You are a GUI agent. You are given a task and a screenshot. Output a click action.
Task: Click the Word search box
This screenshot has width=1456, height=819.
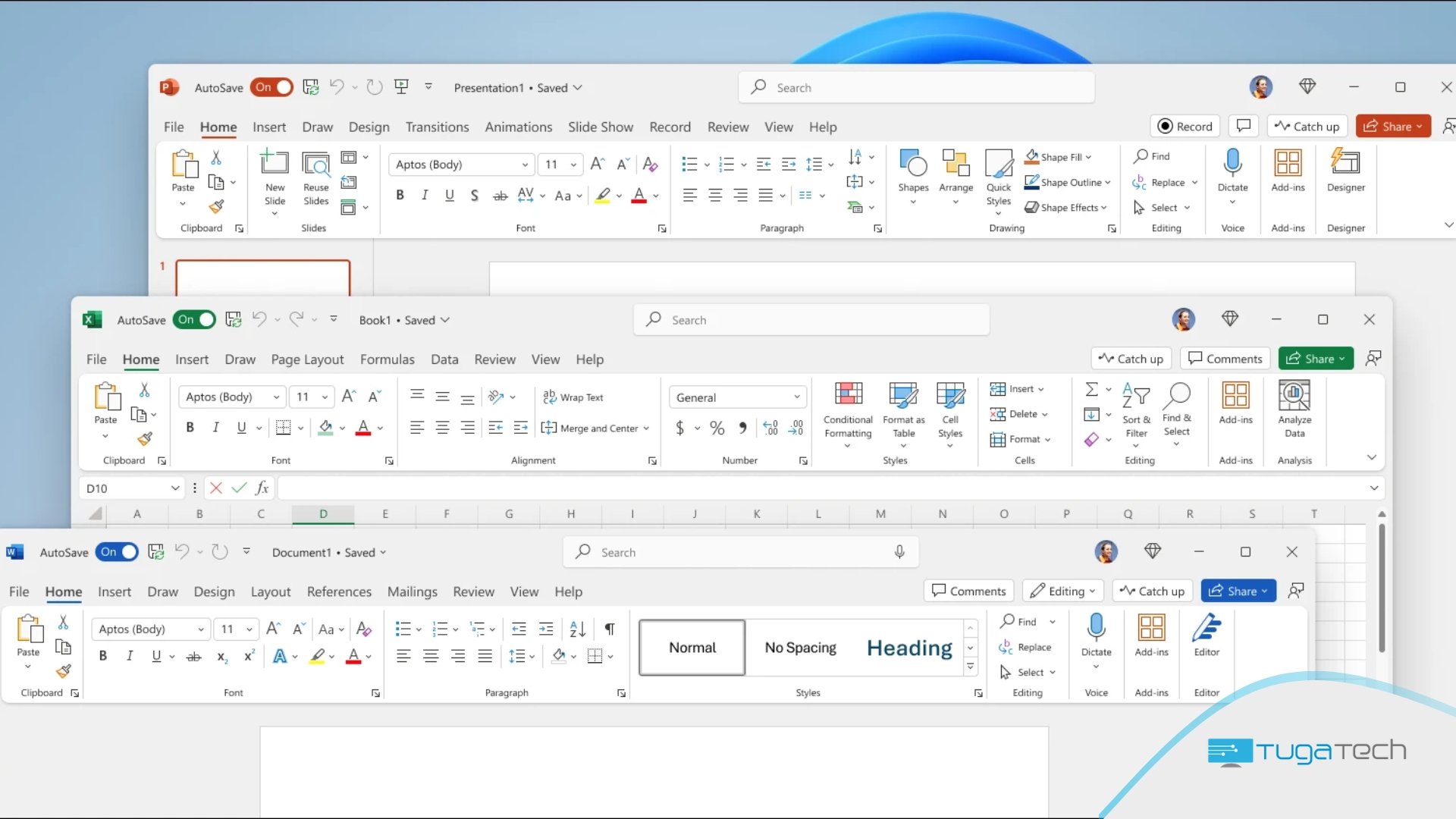740,552
